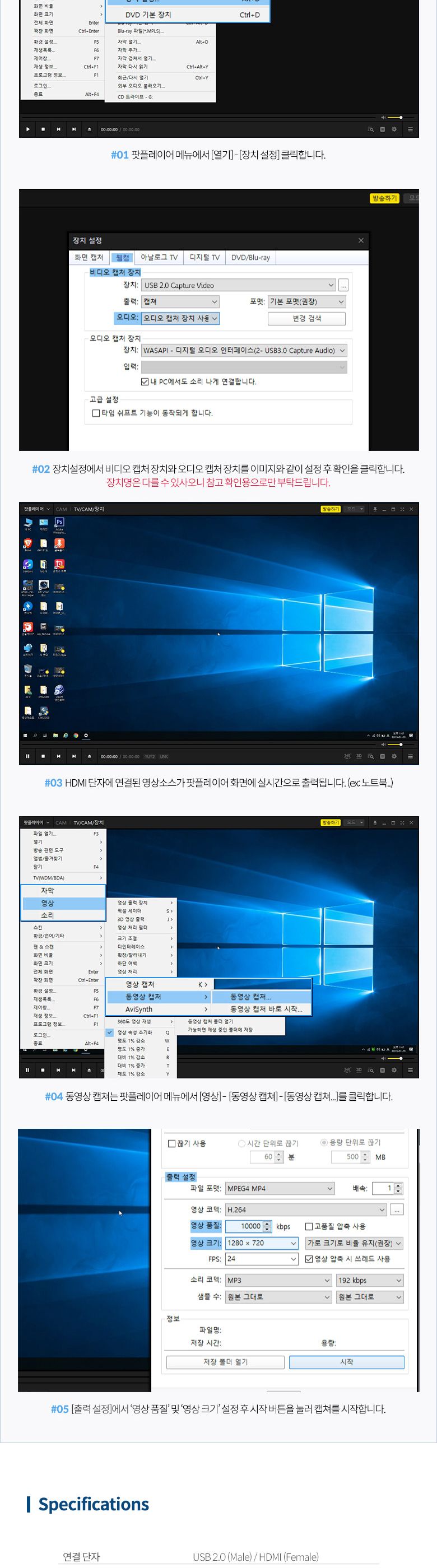Open the 오디오 캡쳐 장치 사용 dropdown
Screen dimensions: 437x1568
[x=180, y=318]
